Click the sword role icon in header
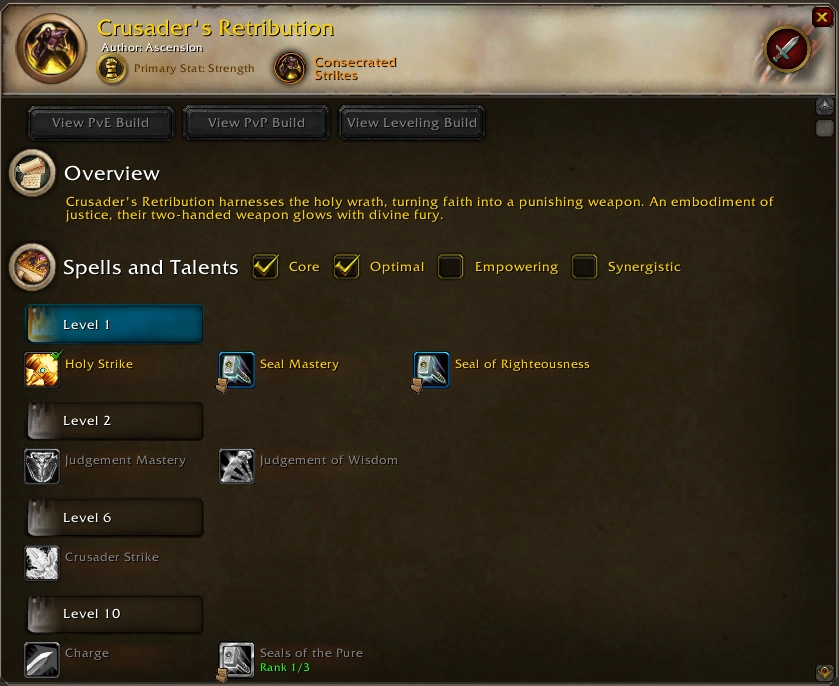Viewport: 839px width, 686px height. click(787, 49)
